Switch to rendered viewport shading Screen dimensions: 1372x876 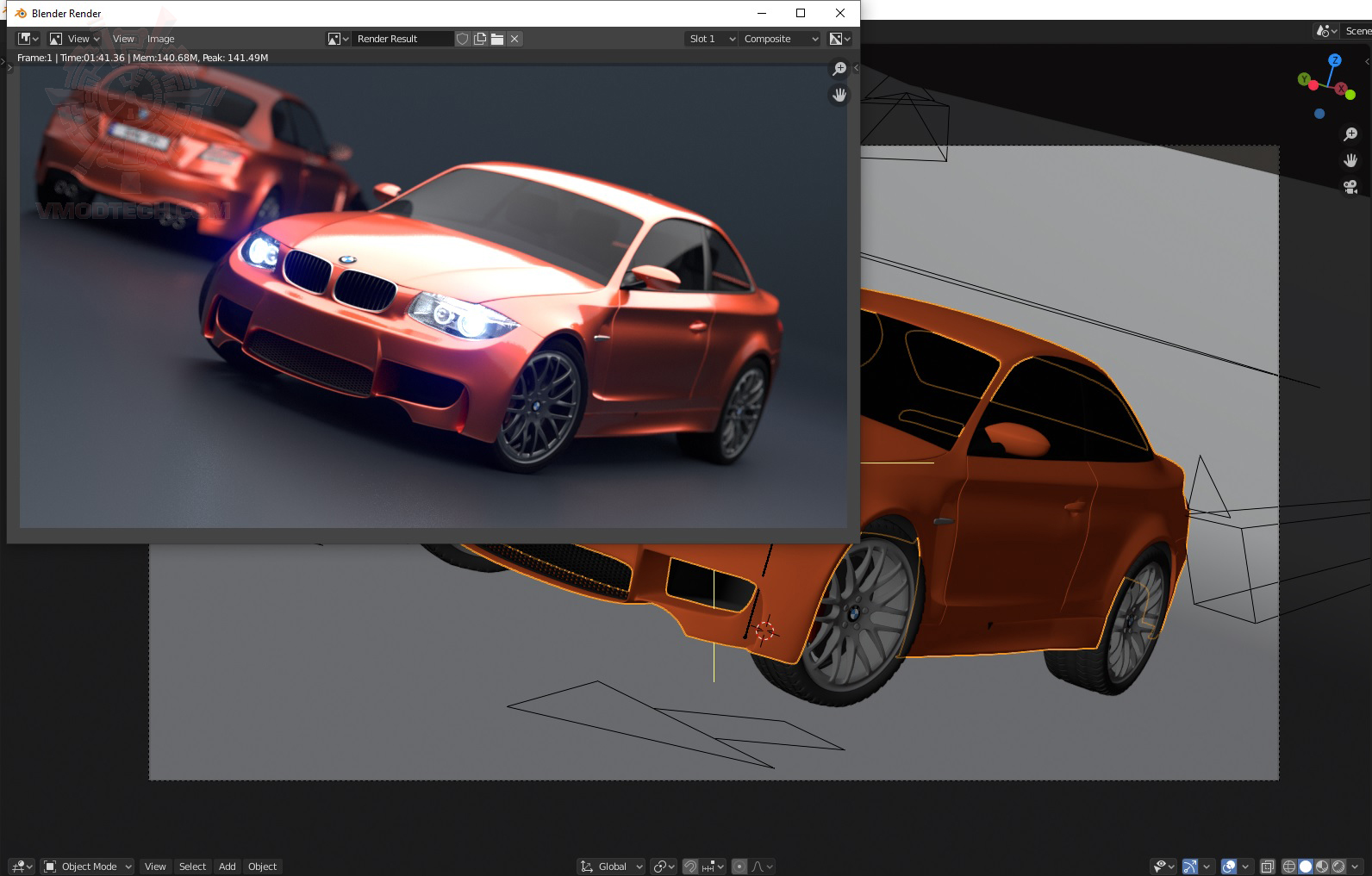coord(1338,867)
